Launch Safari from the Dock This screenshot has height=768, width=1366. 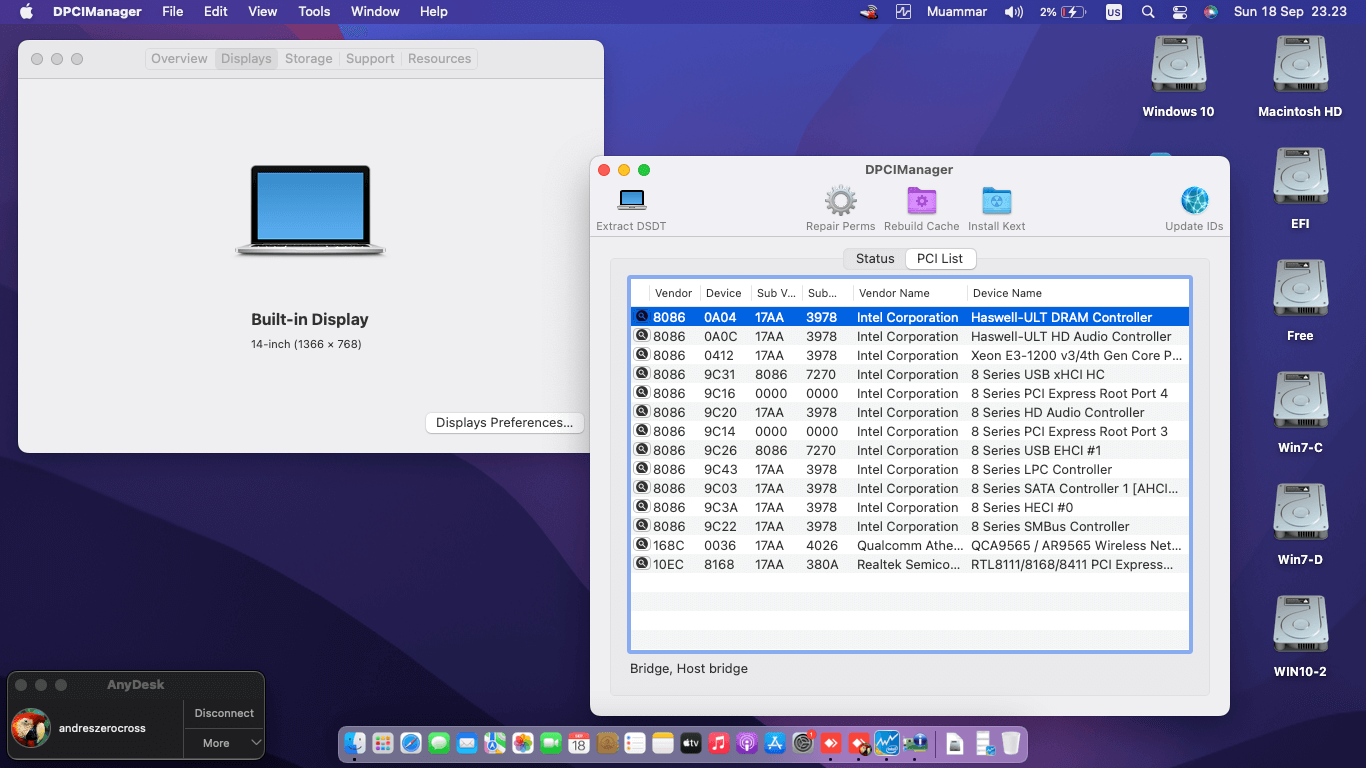pos(411,743)
